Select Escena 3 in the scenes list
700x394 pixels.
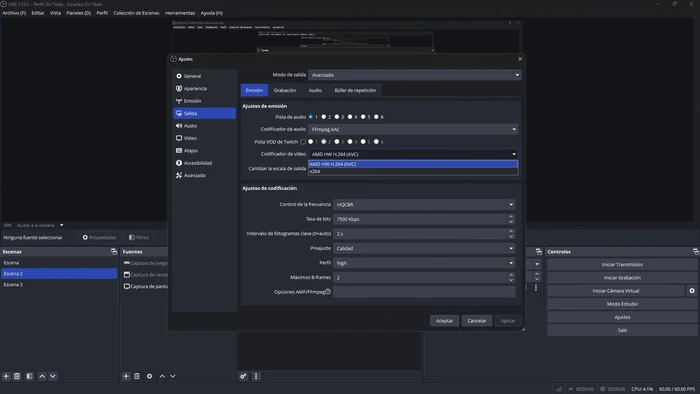pyautogui.click(x=59, y=285)
